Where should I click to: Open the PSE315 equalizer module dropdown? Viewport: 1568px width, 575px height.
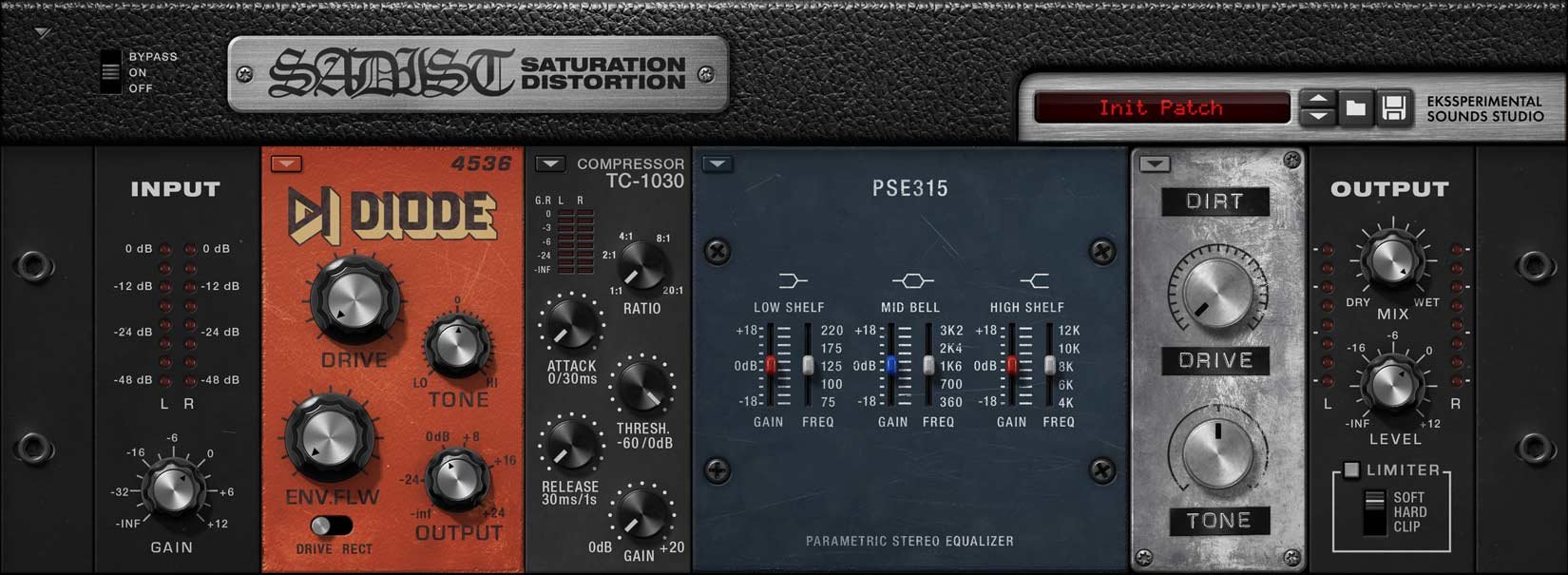(717, 163)
